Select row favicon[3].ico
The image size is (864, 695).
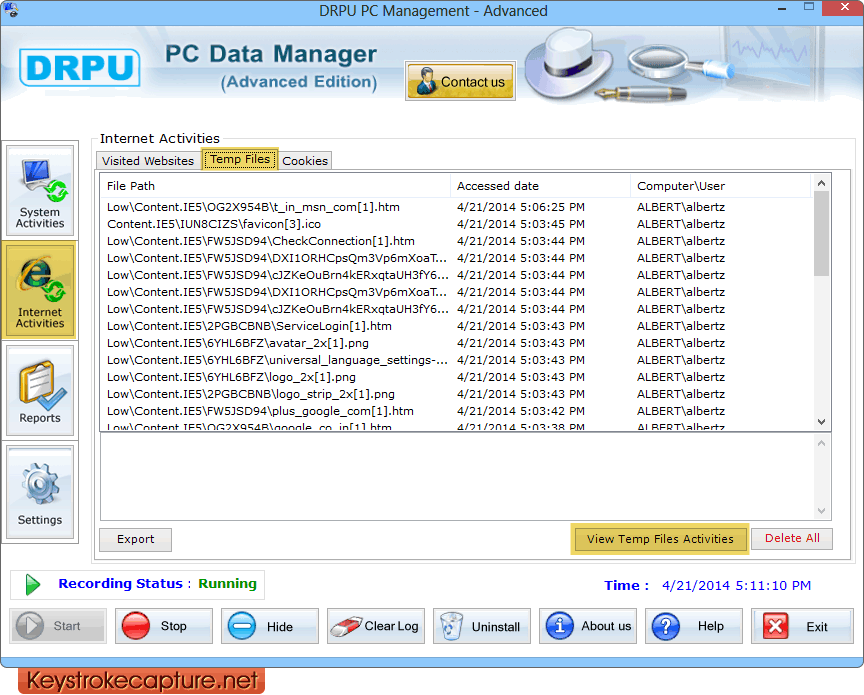coord(455,224)
